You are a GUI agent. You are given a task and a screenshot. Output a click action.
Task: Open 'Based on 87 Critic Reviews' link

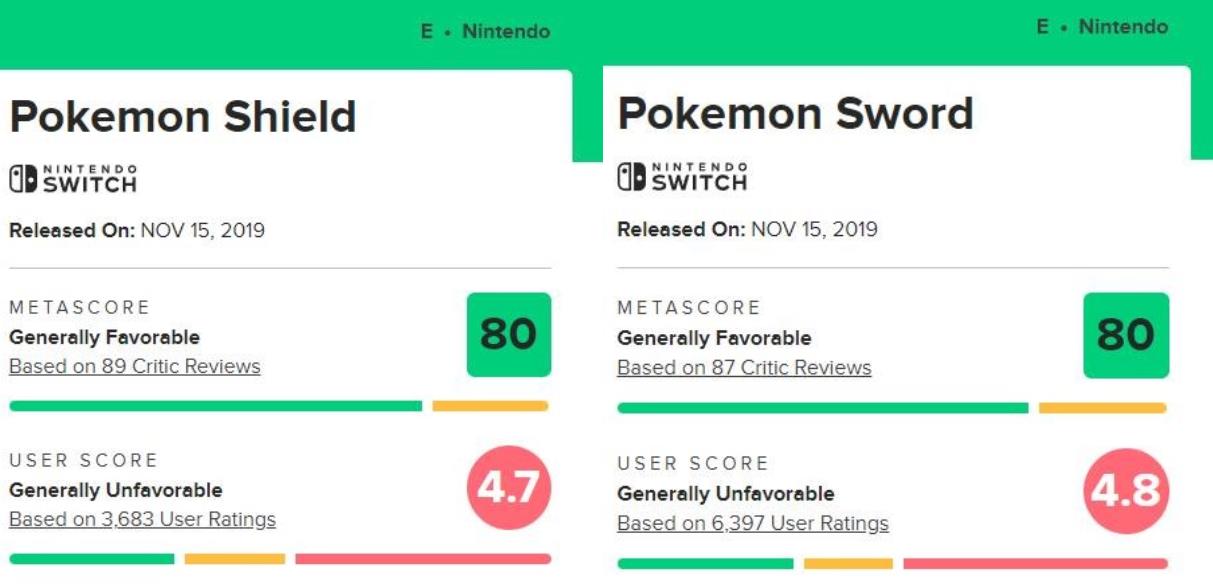click(x=744, y=368)
